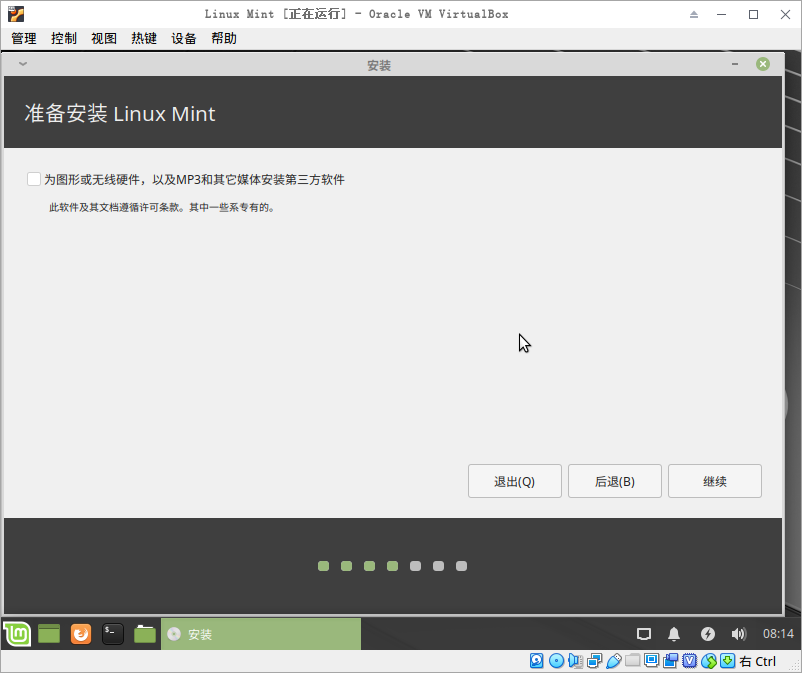The height and width of the screenshot is (673, 802).
Task: Click the optical disc status icon
Action: (x=557, y=661)
